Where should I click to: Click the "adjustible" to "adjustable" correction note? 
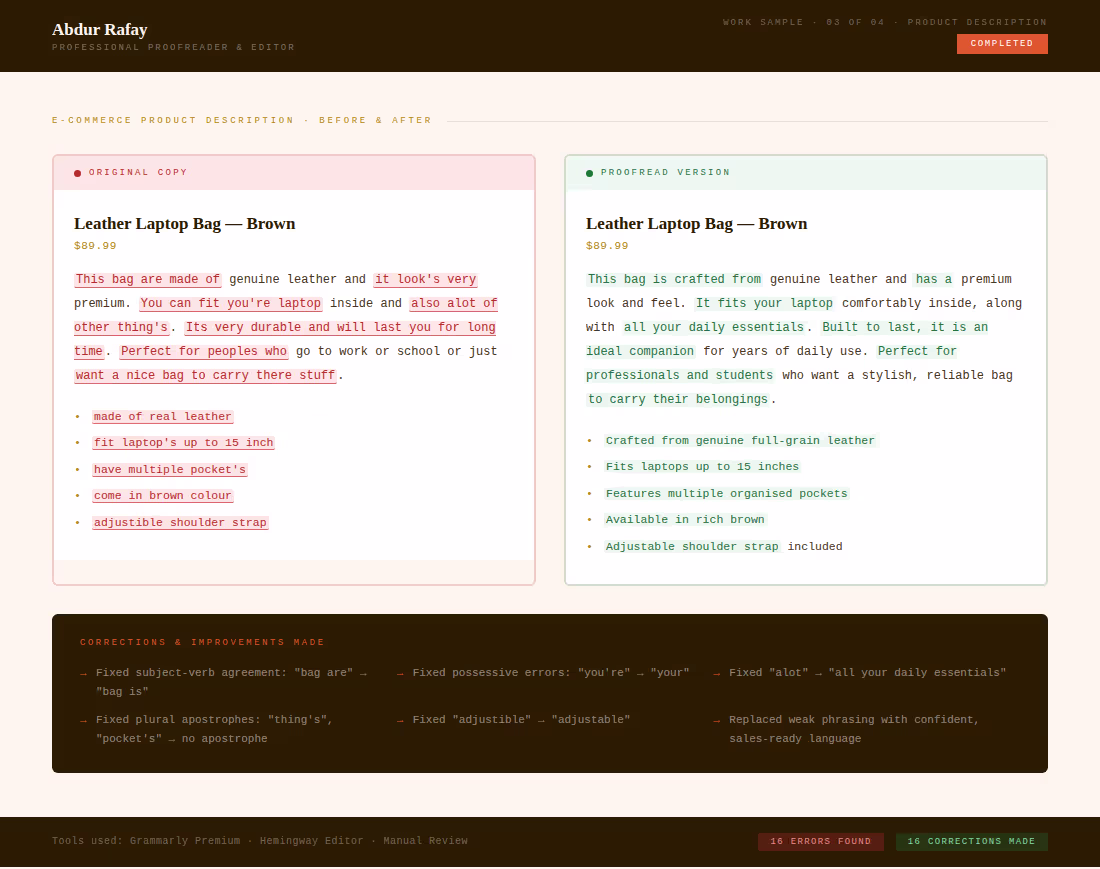pos(521,720)
